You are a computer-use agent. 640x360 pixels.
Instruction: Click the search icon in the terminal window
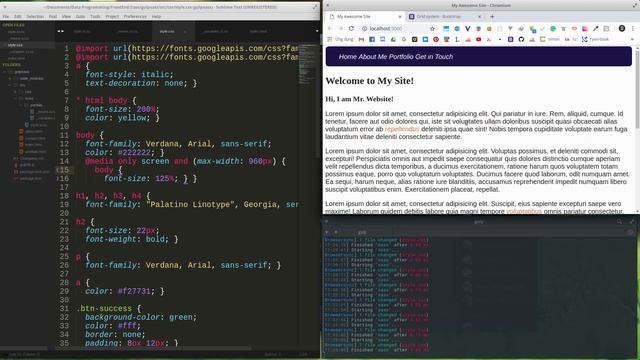coord(619,222)
